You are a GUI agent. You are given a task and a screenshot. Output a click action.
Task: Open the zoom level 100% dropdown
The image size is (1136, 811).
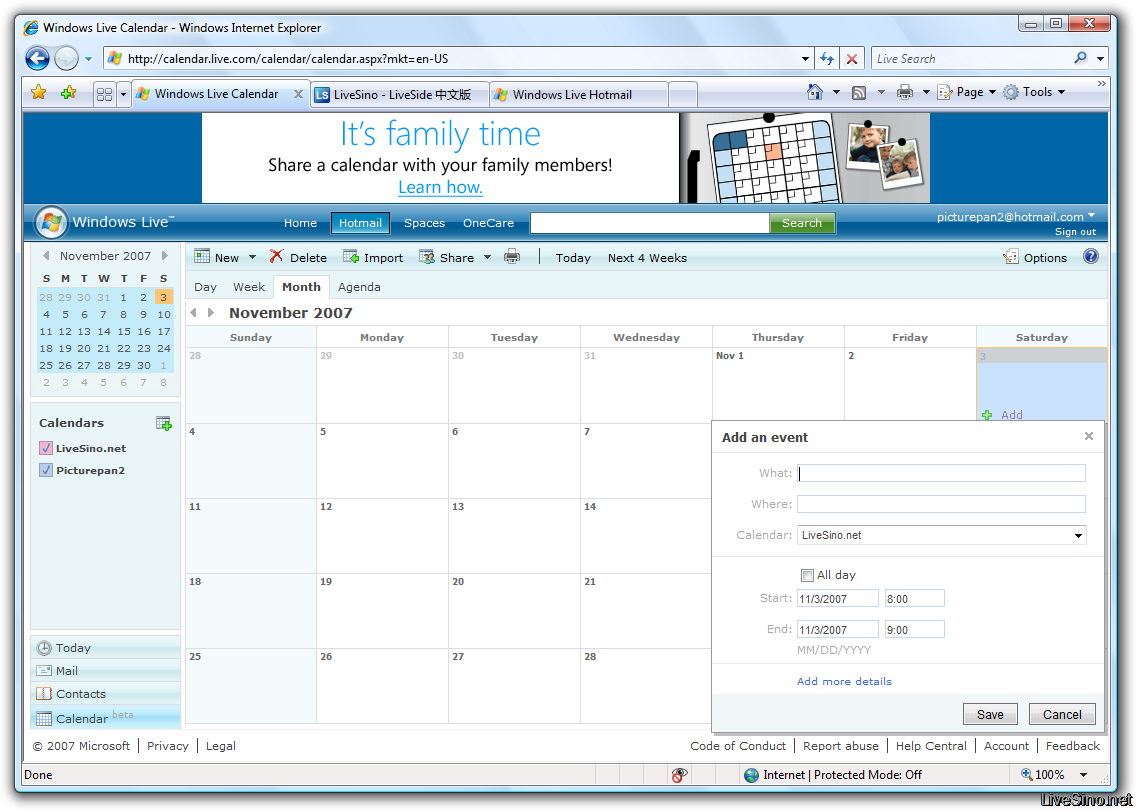coord(1083,775)
